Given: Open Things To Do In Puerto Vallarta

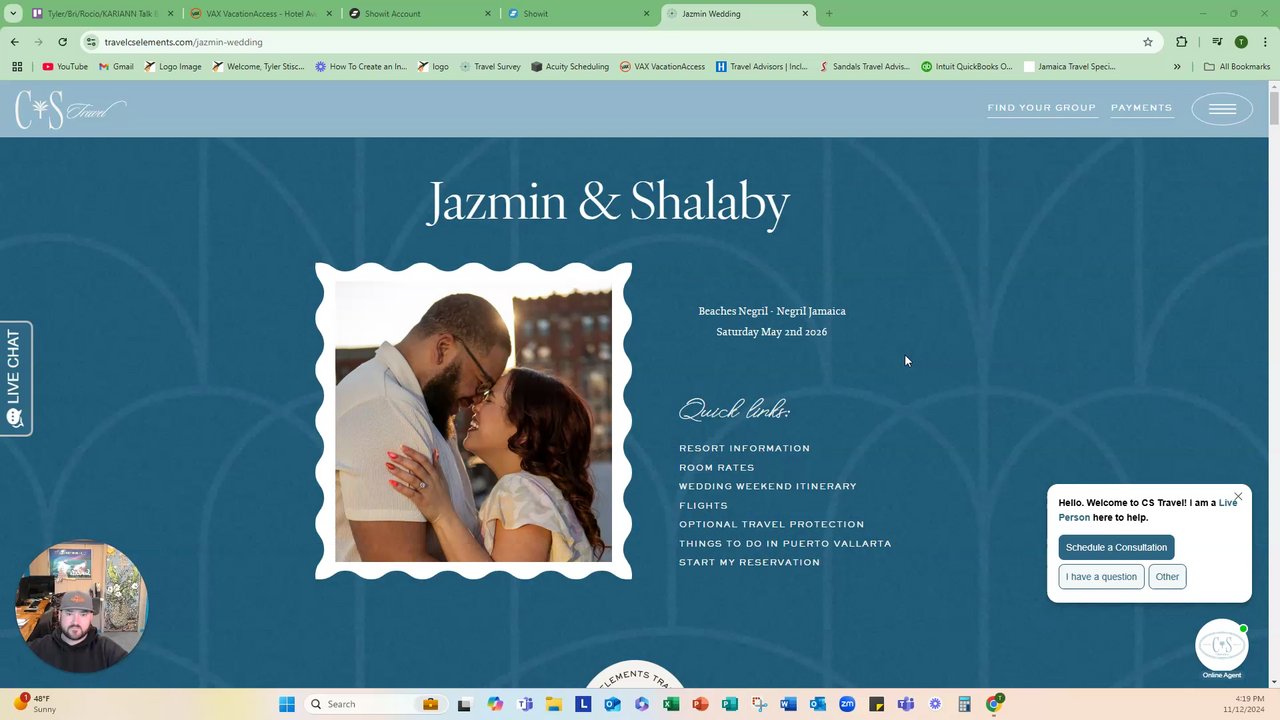Looking at the screenshot, I should (x=785, y=543).
